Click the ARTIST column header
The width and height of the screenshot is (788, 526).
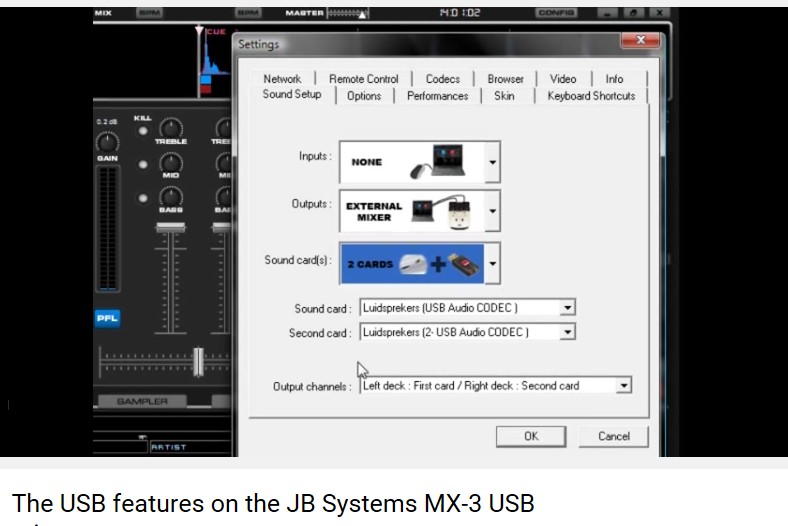169,447
